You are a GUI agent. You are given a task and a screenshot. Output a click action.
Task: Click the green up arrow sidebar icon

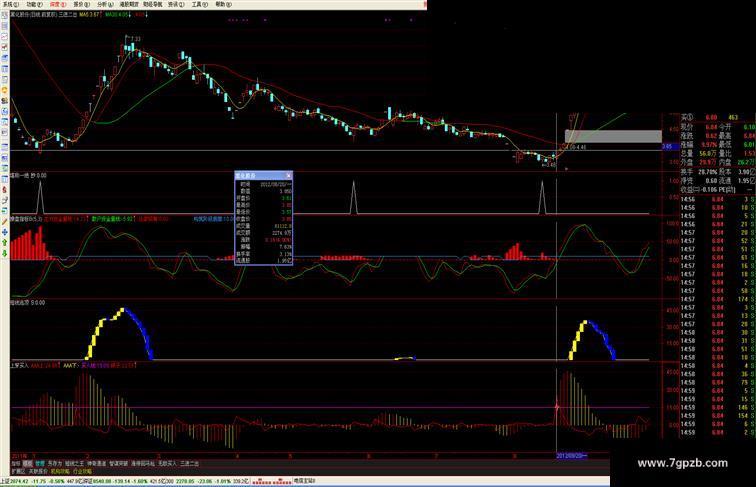point(4,243)
